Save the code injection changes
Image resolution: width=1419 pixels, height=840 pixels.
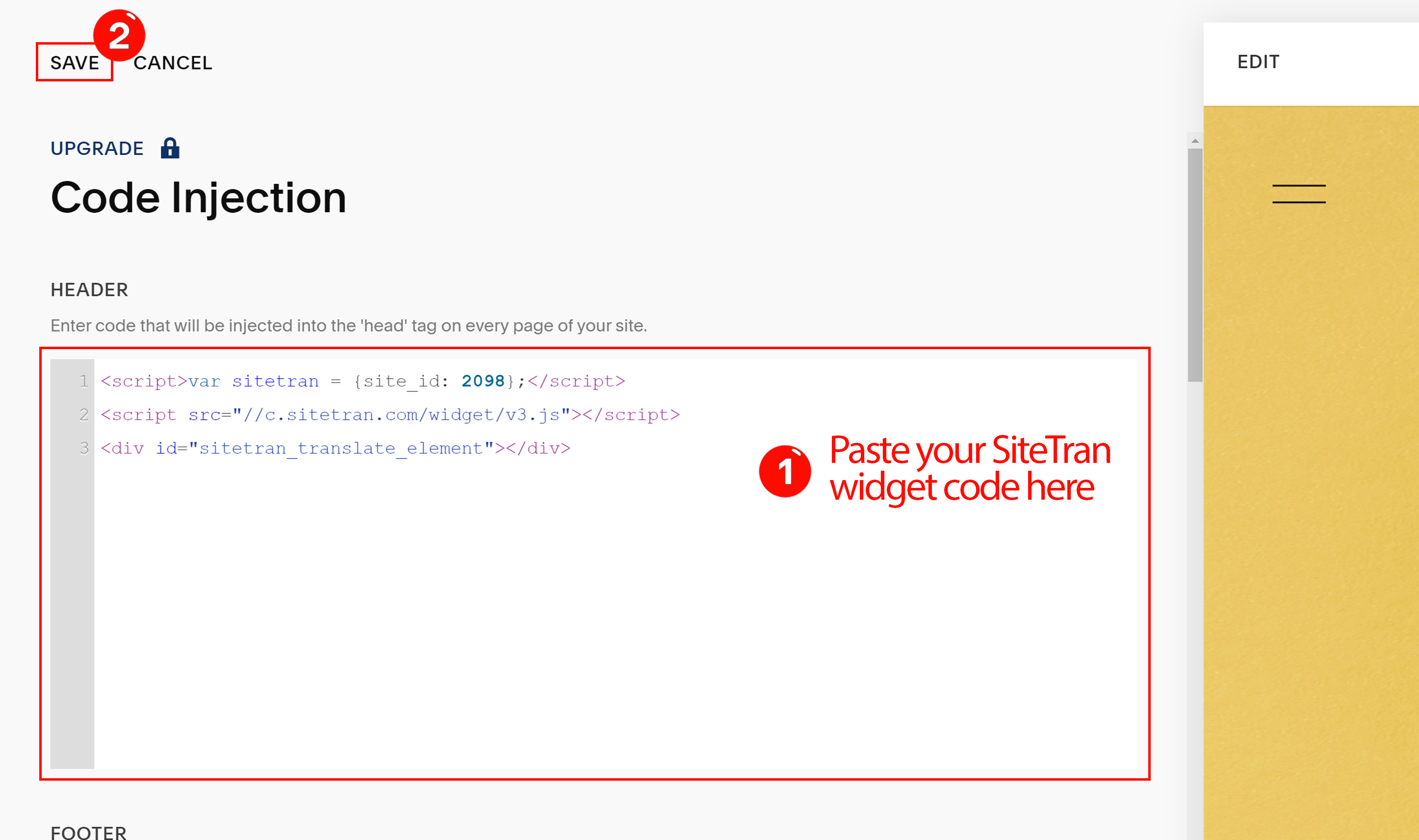coord(74,63)
